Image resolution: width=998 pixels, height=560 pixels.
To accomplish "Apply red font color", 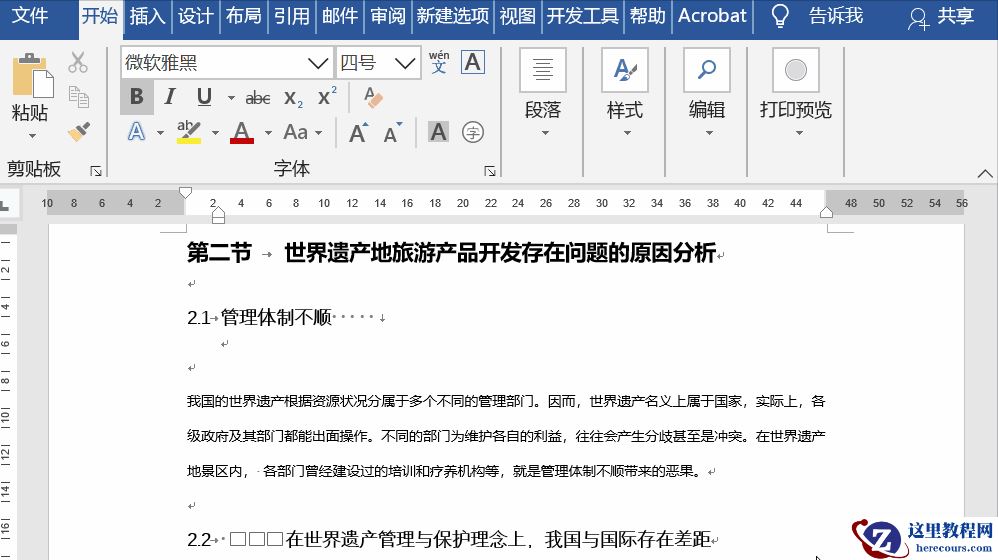I will [242, 132].
